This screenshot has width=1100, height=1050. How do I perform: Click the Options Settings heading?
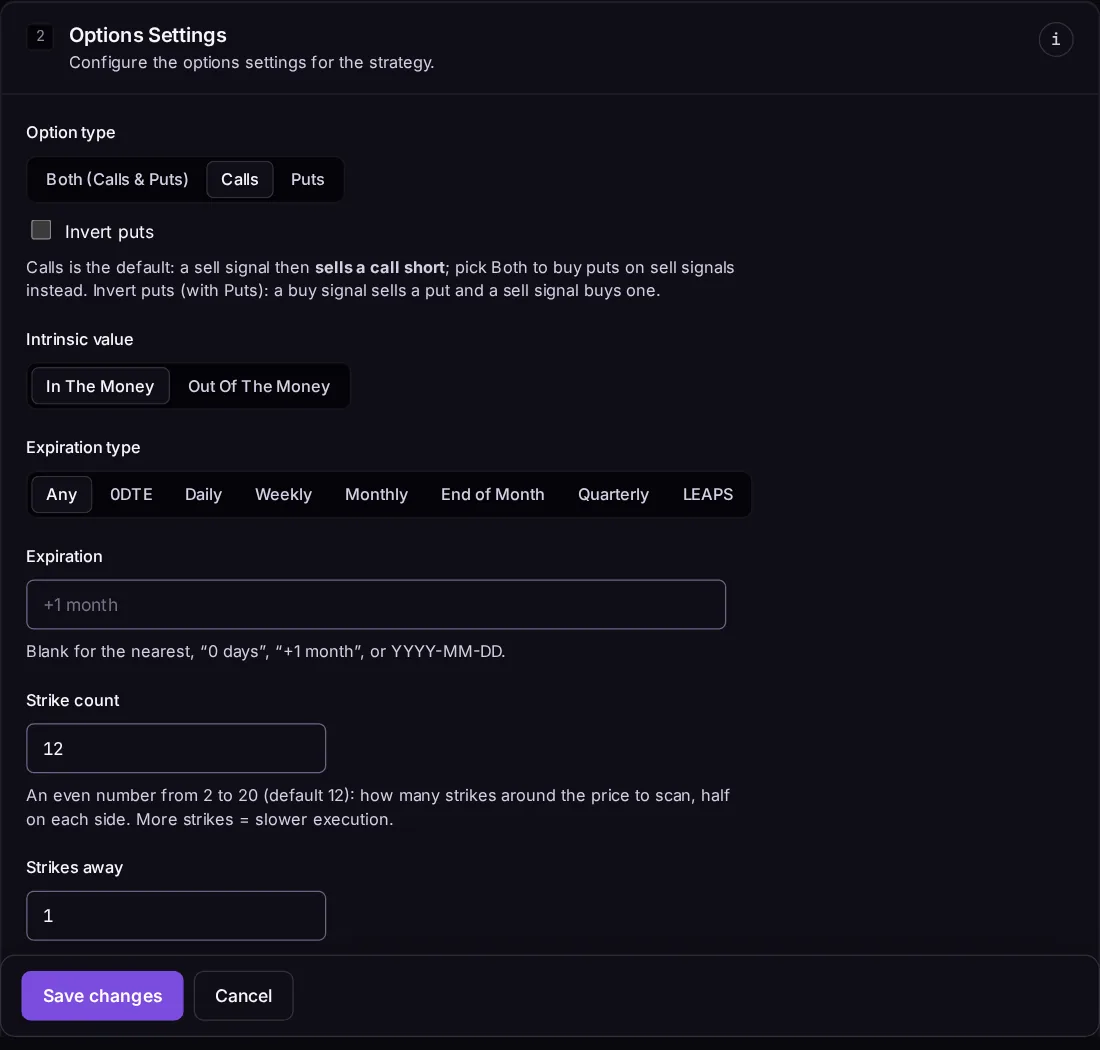[x=148, y=35]
